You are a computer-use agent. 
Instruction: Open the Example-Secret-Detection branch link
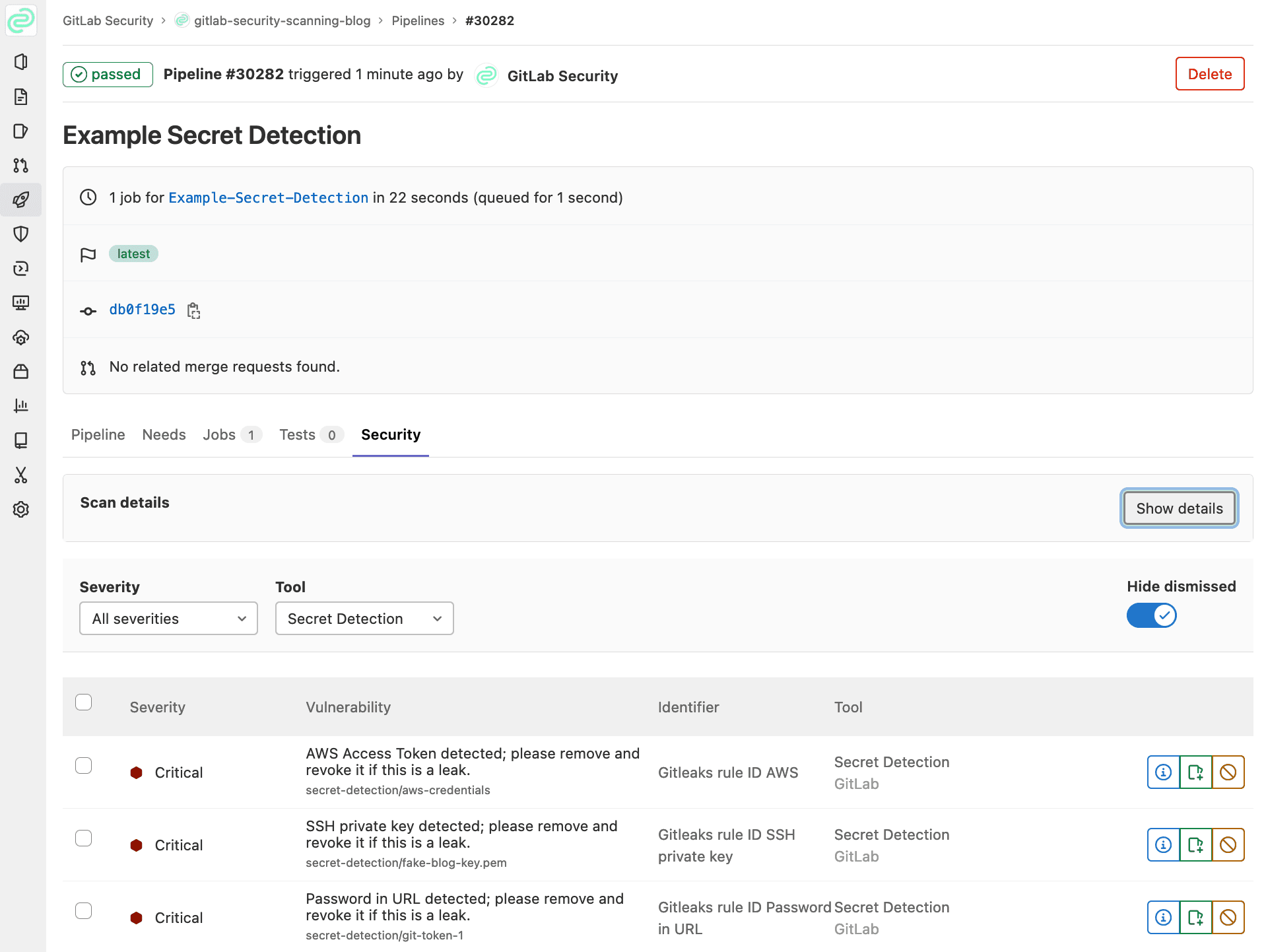pyautogui.click(x=268, y=197)
